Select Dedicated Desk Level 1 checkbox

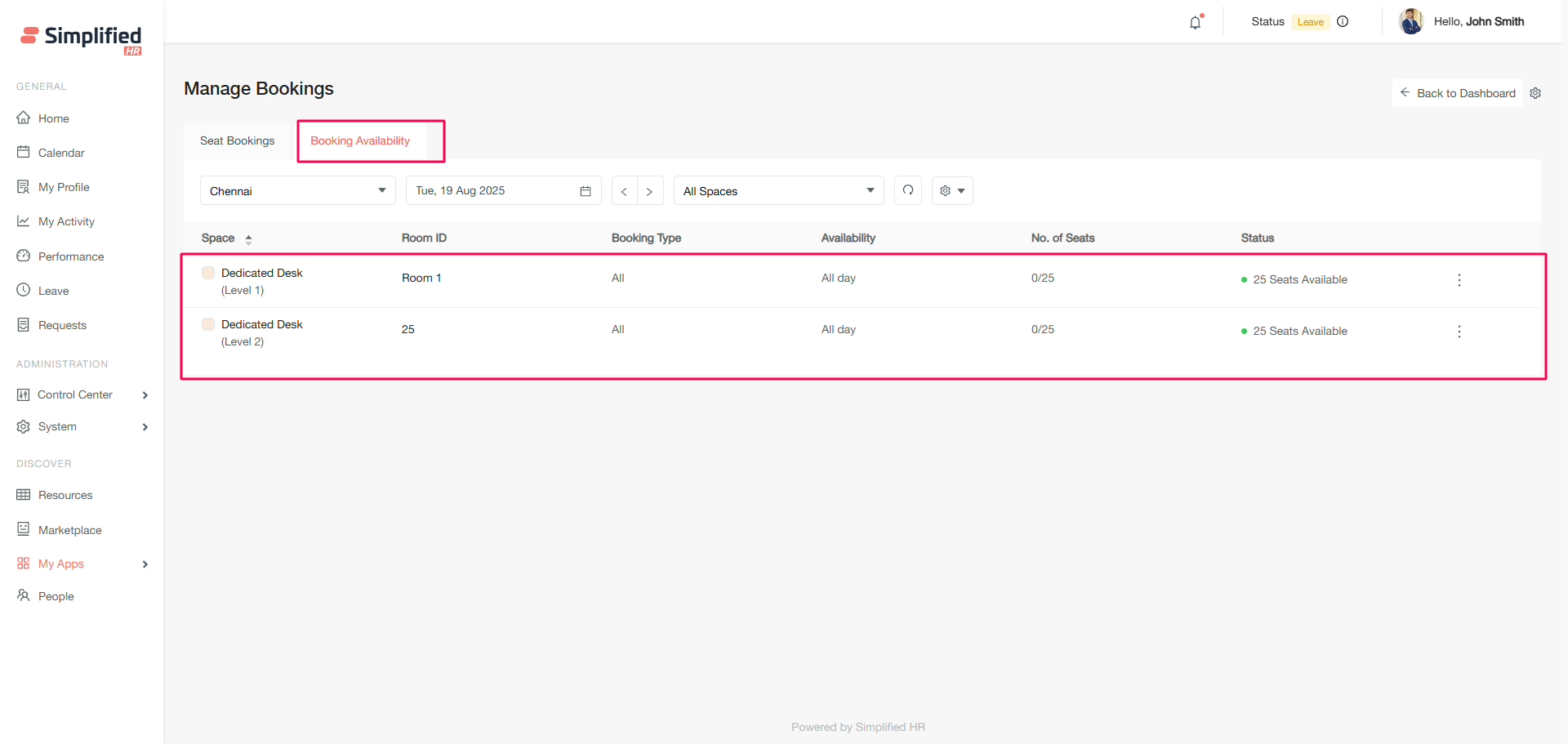pos(208,273)
